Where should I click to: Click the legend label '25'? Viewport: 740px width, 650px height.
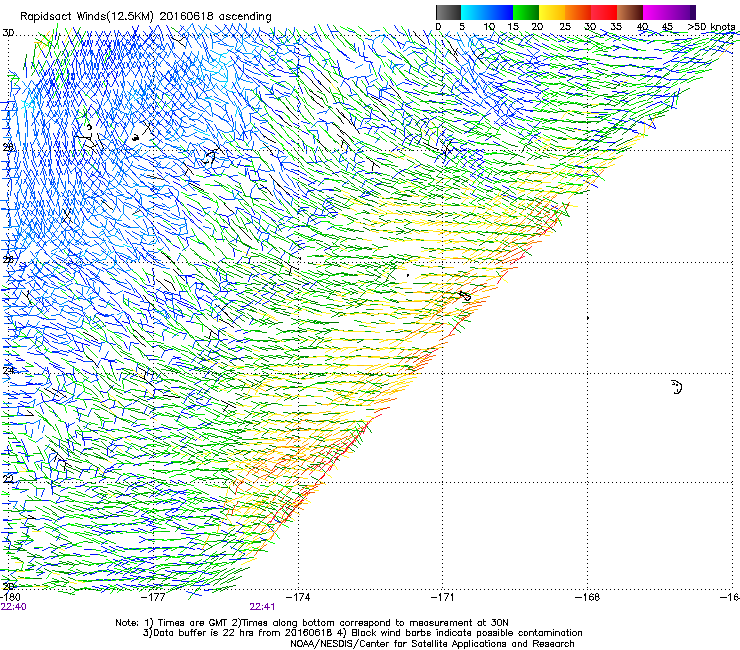[x=565, y=27]
